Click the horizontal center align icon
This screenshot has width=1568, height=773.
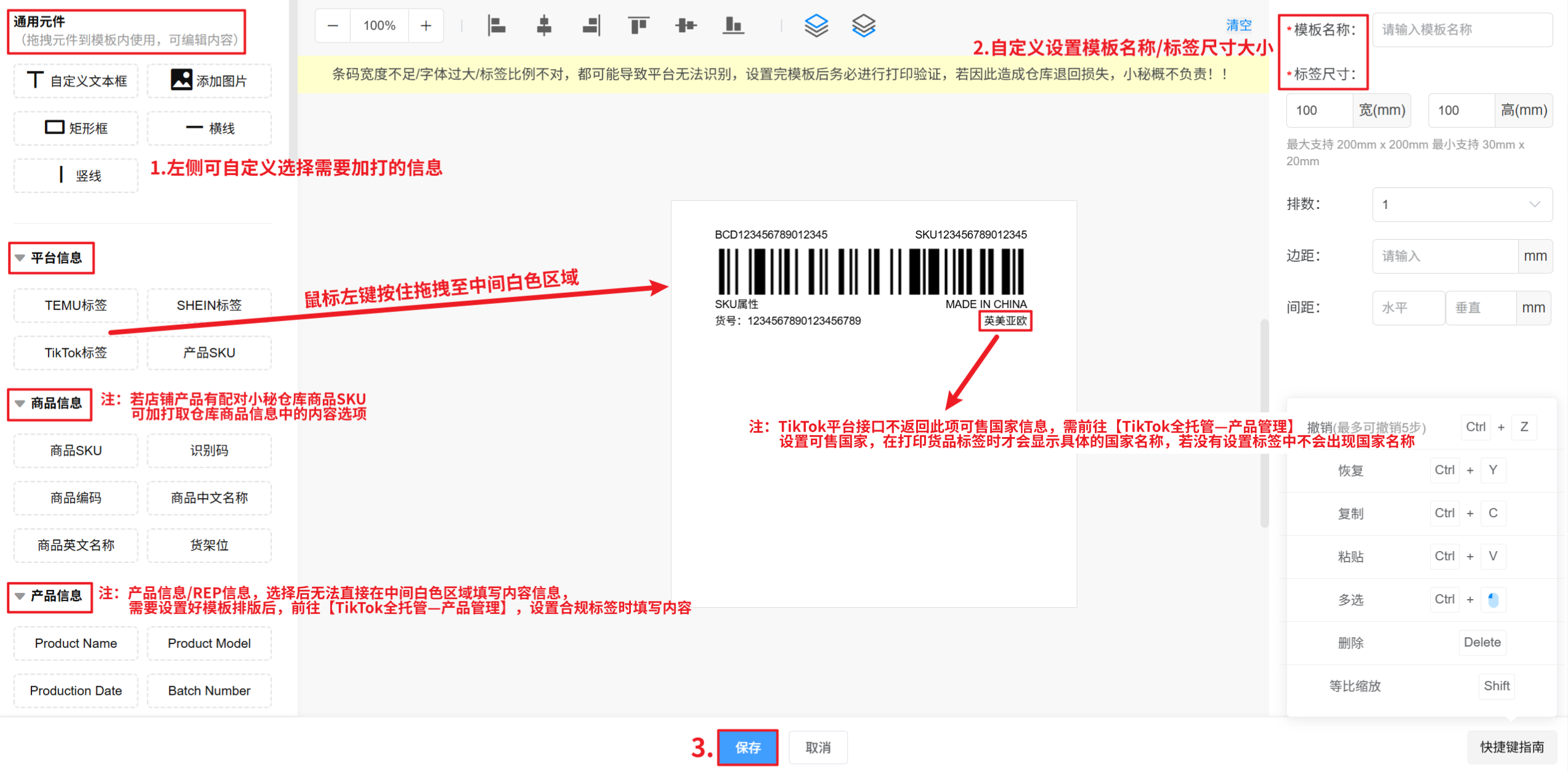click(x=543, y=26)
